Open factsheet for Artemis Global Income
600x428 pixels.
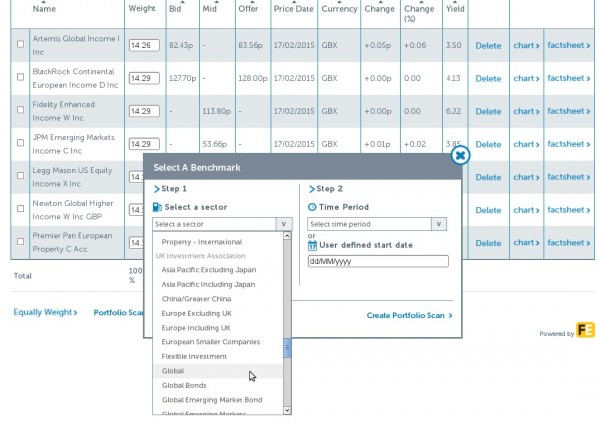coord(569,45)
